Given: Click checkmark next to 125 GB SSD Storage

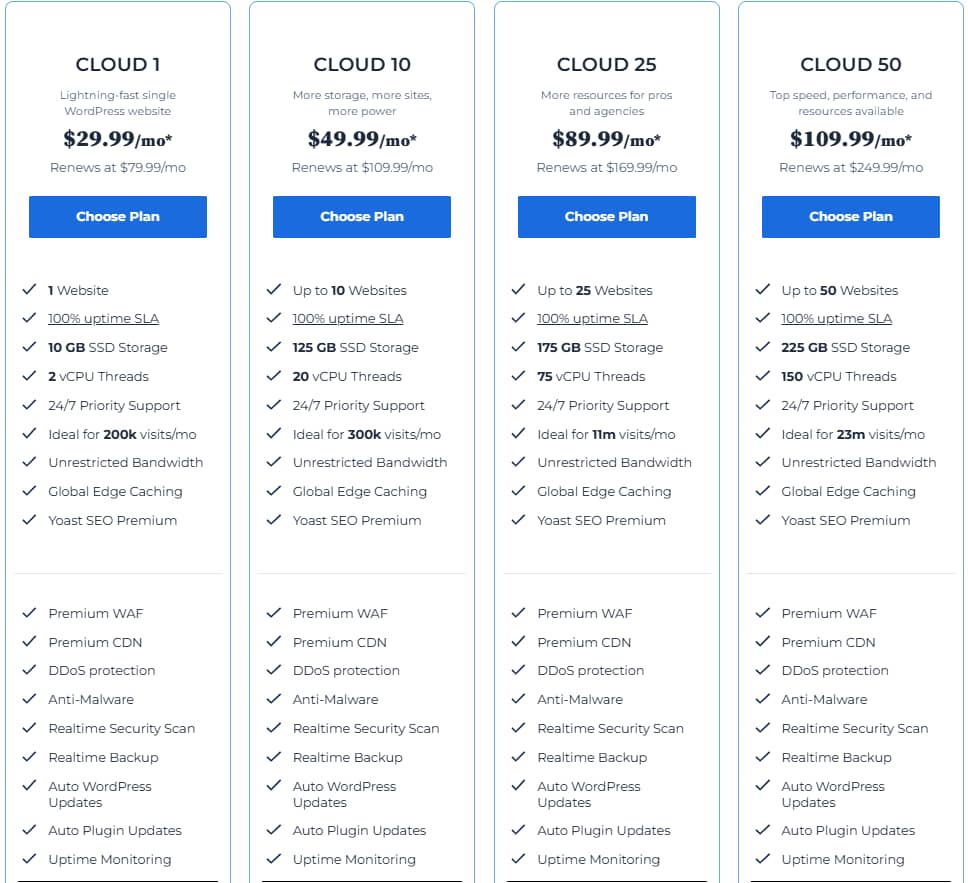Looking at the screenshot, I should pos(274,348).
